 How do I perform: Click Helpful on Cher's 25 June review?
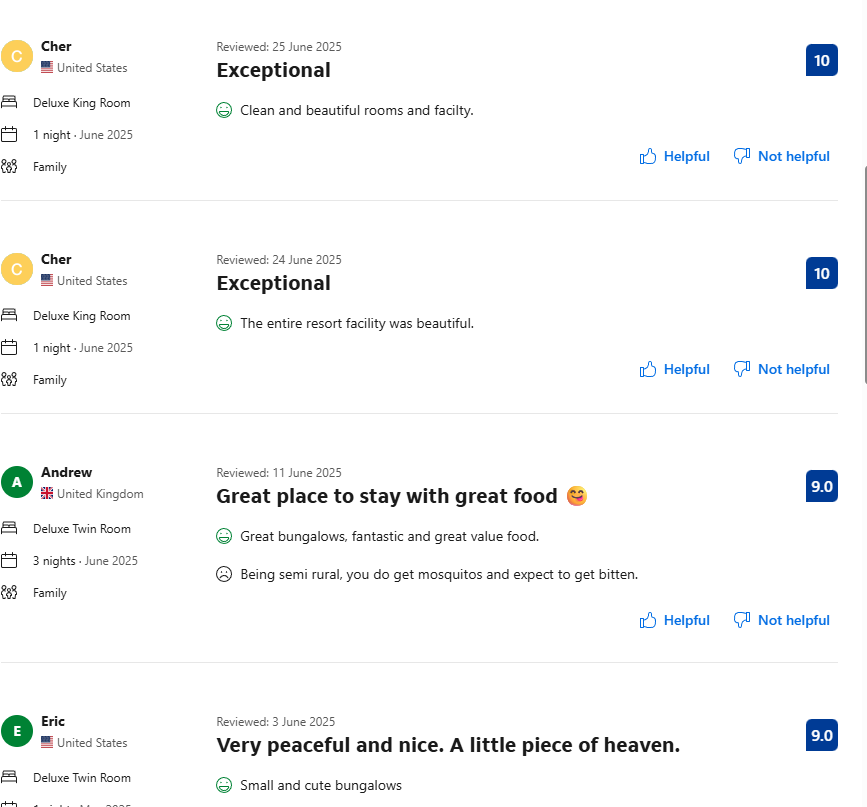pos(675,156)
